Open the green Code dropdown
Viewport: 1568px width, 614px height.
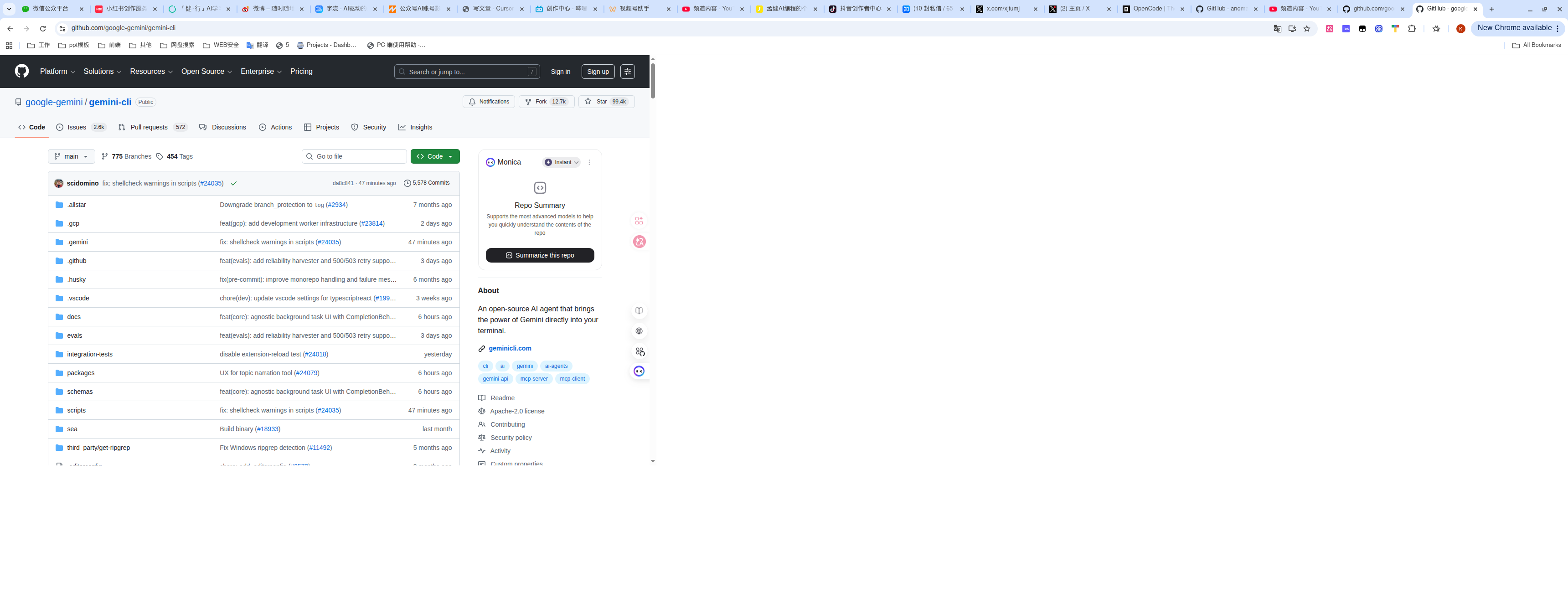coord(434,156)
